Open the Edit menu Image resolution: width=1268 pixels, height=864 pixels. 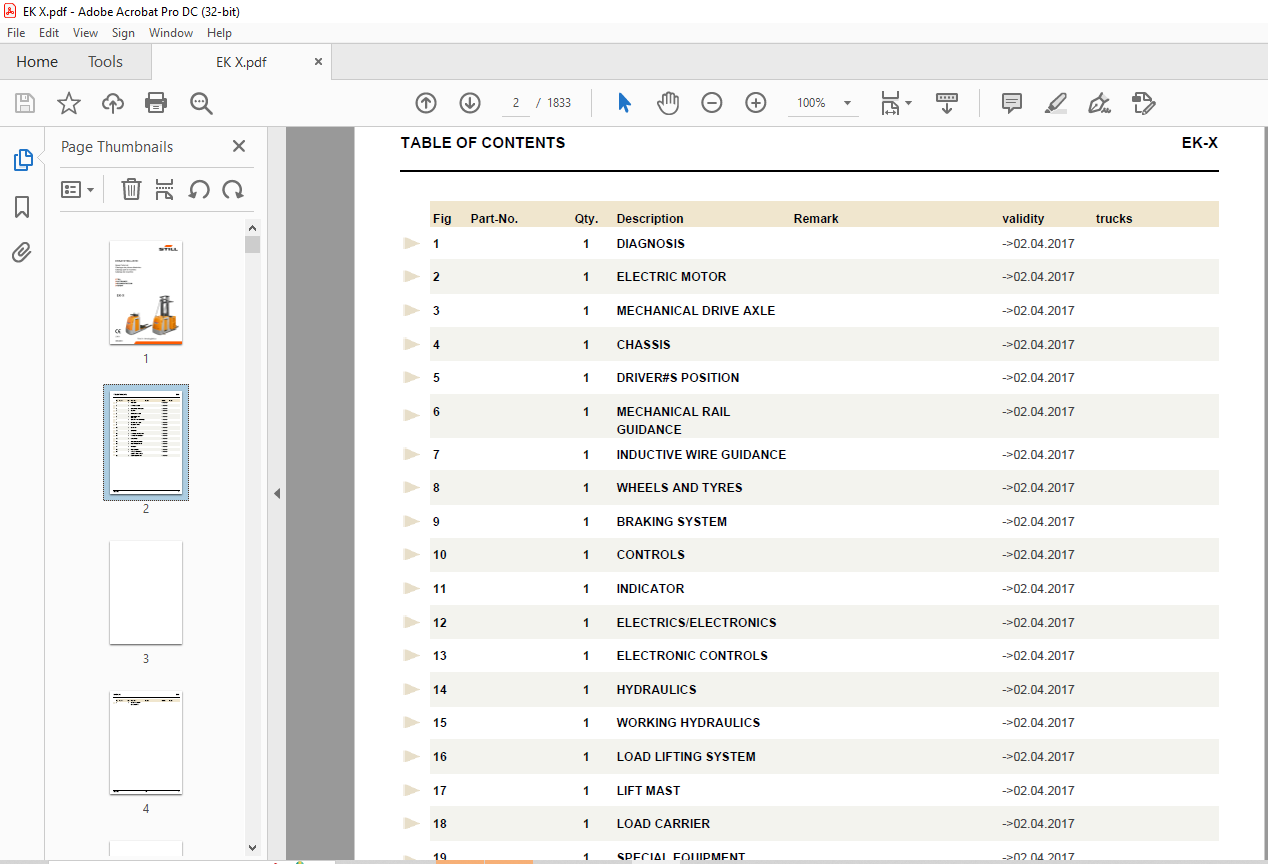(x=49, y=33)
